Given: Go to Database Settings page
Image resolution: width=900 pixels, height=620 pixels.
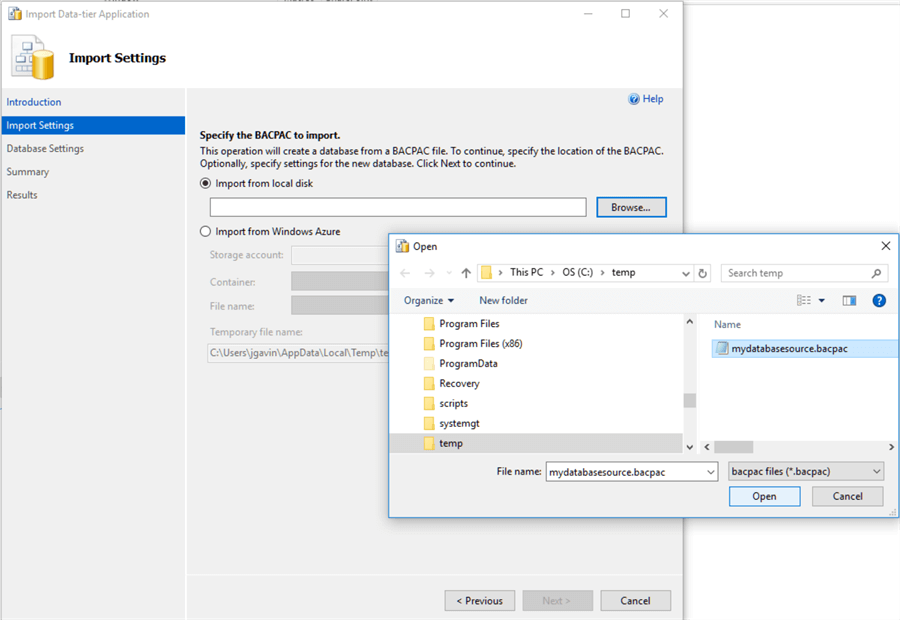Looking at the screenshot, I should [45, 148].
